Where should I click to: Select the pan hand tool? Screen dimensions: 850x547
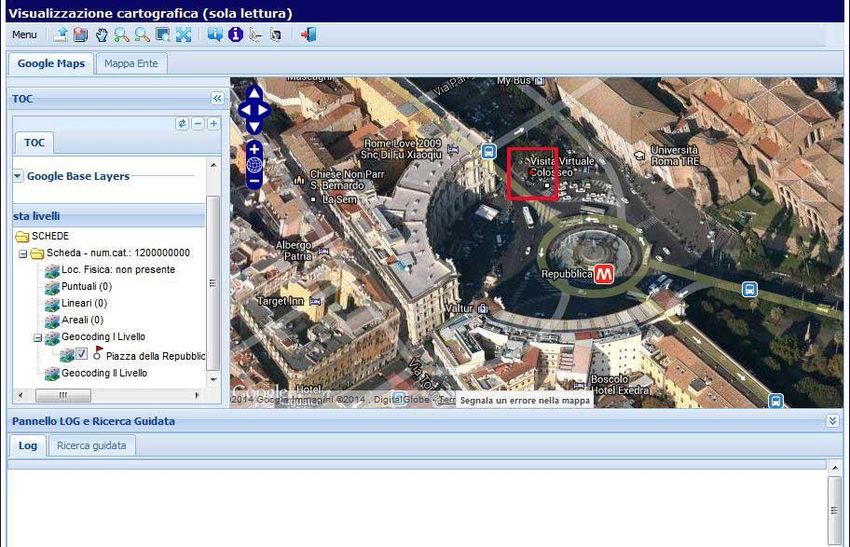101,35
